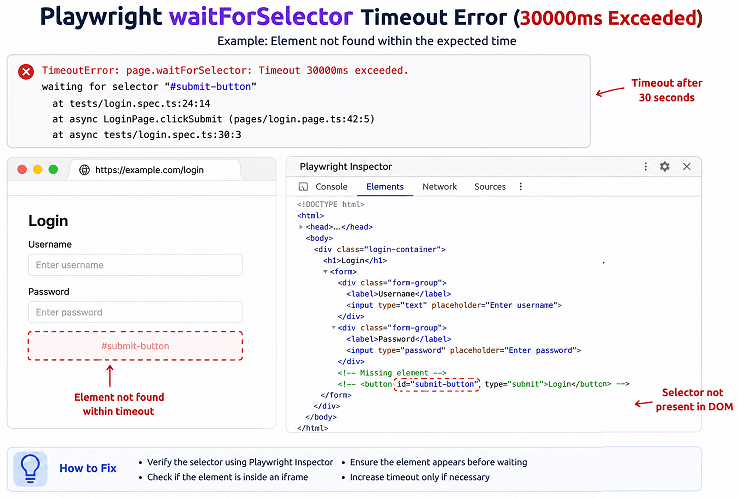Select the label Password element row
This screenshot has width=739, height=498.
tap(399, 339)
